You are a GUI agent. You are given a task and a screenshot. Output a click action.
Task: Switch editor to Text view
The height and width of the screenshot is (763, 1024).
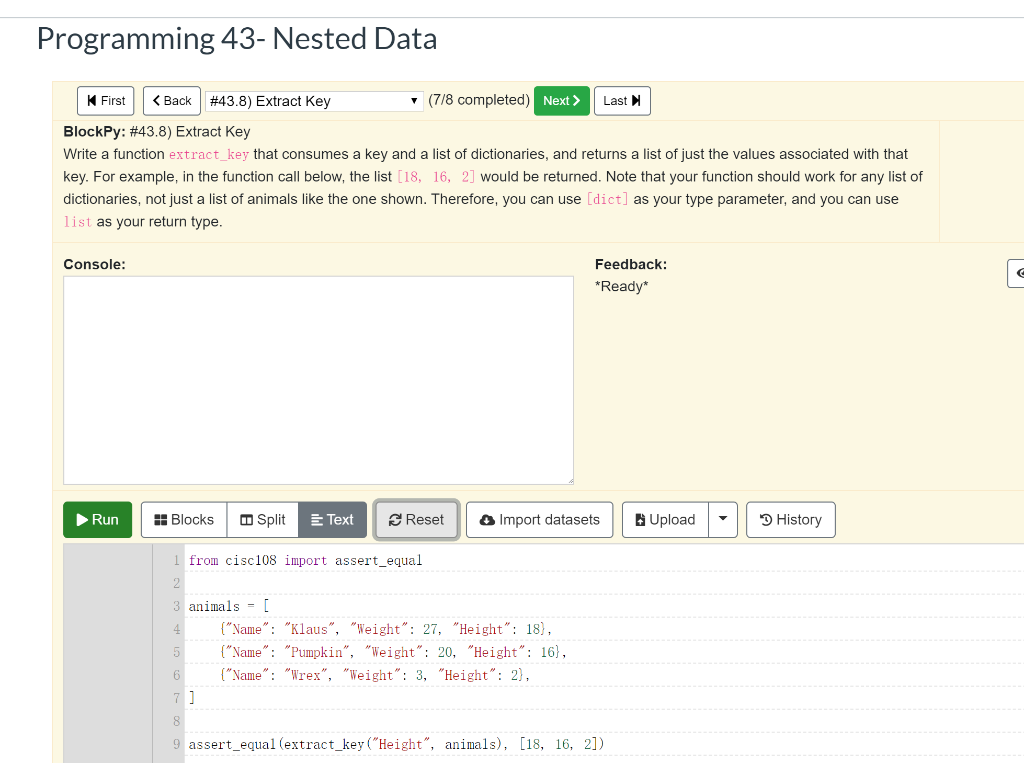coord(332,519)
